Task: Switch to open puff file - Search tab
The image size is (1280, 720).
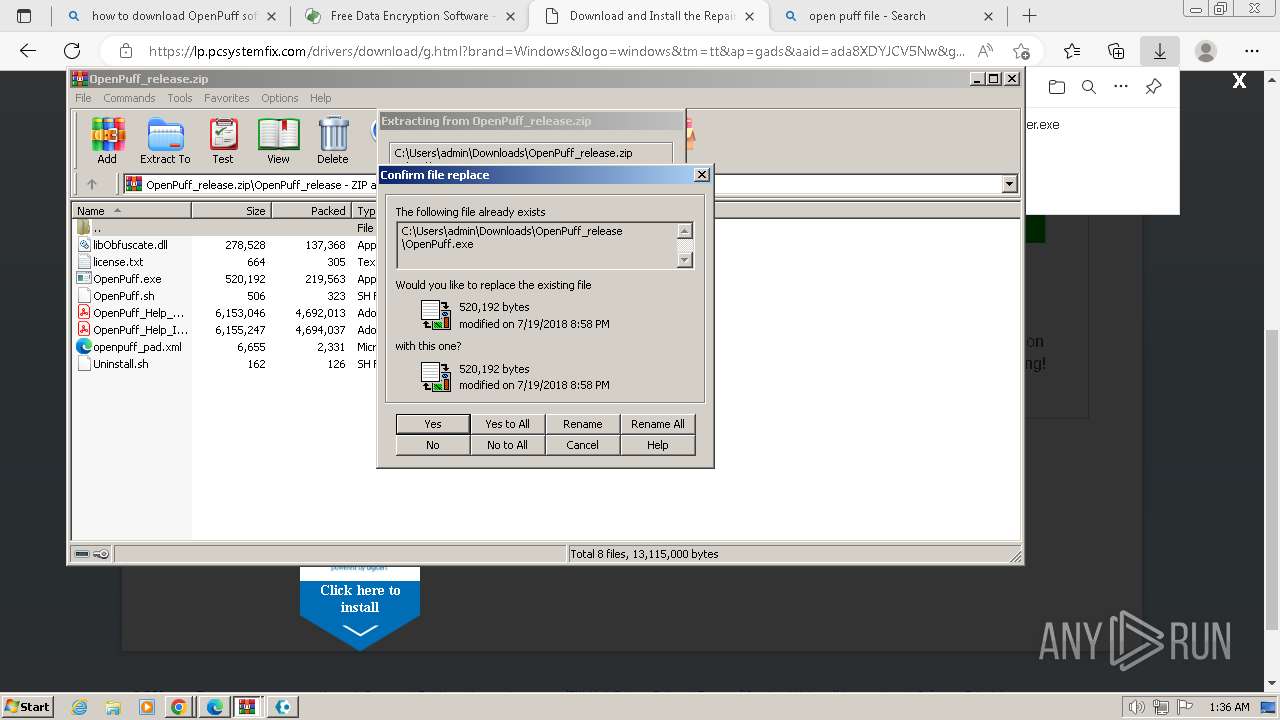Action: pyautogui.click(x=886, y=16)
